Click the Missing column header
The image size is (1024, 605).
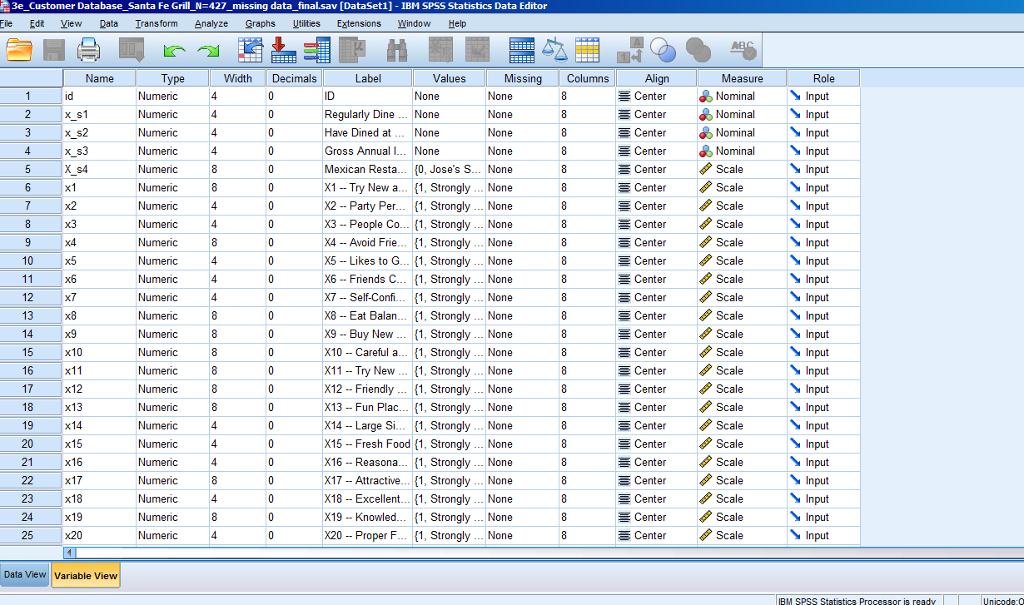(x=522, y=78)
